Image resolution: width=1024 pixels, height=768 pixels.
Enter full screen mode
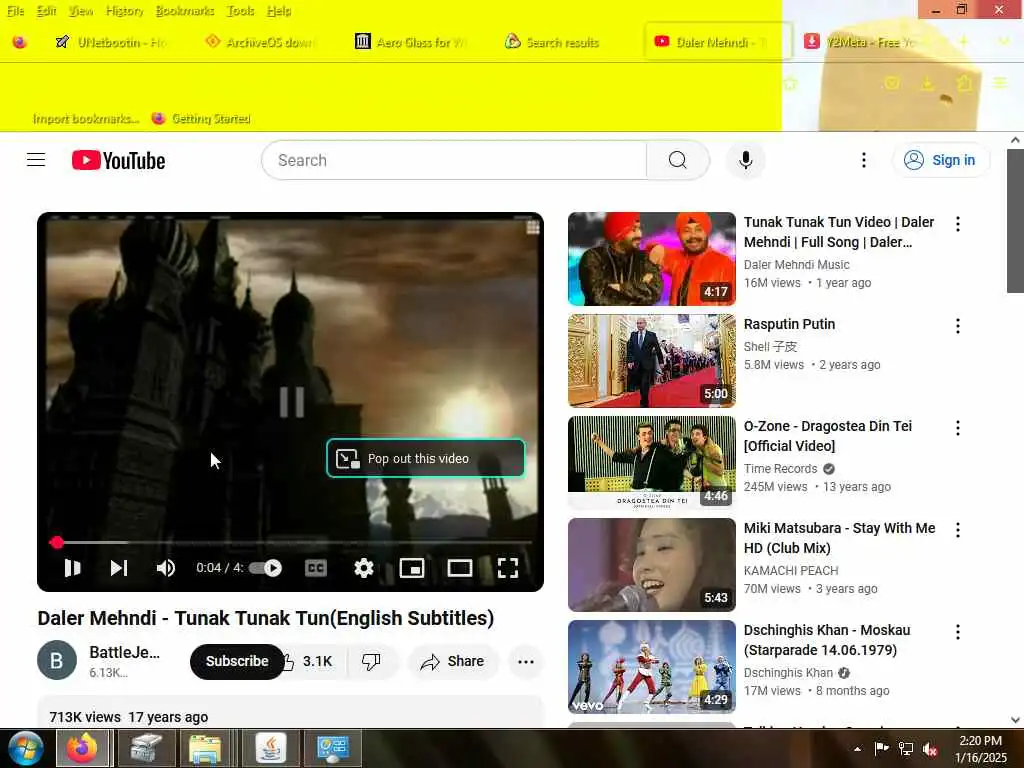pos(507,568)
